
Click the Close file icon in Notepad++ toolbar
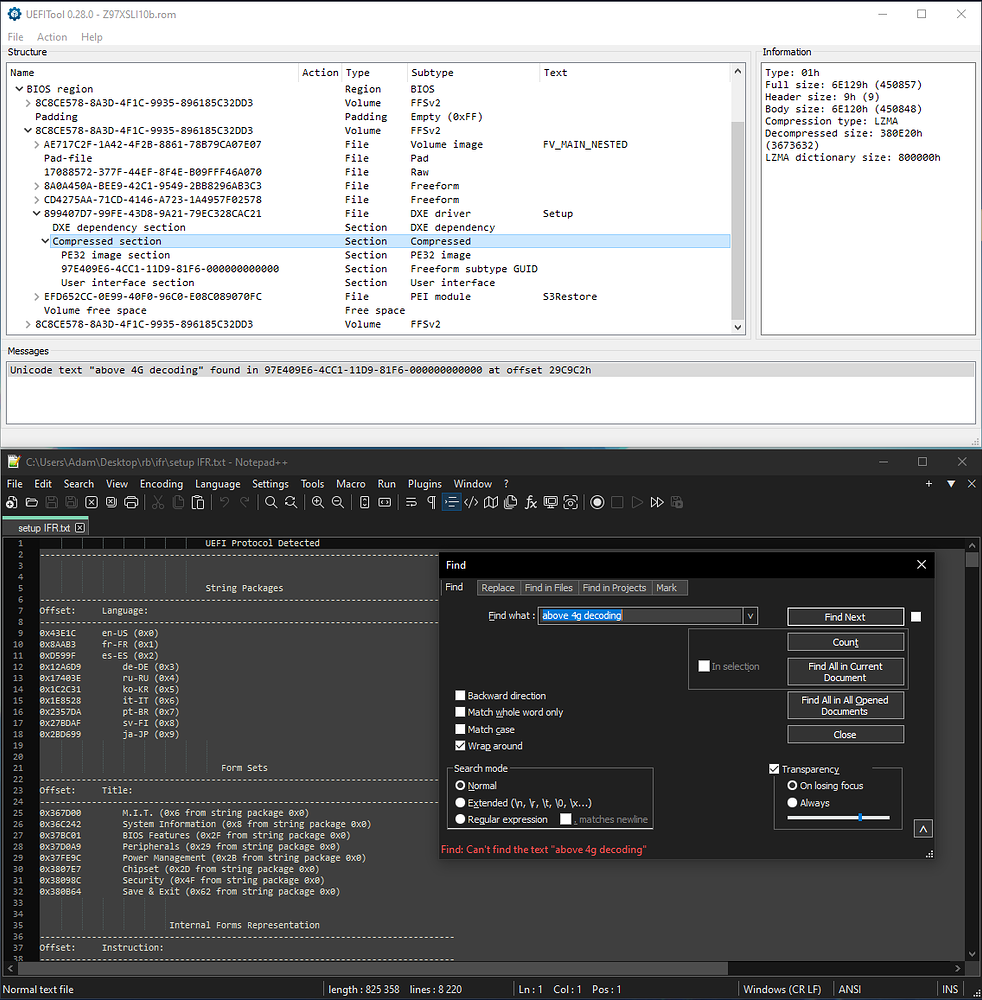pyautogui.click(x=92, y=503)
